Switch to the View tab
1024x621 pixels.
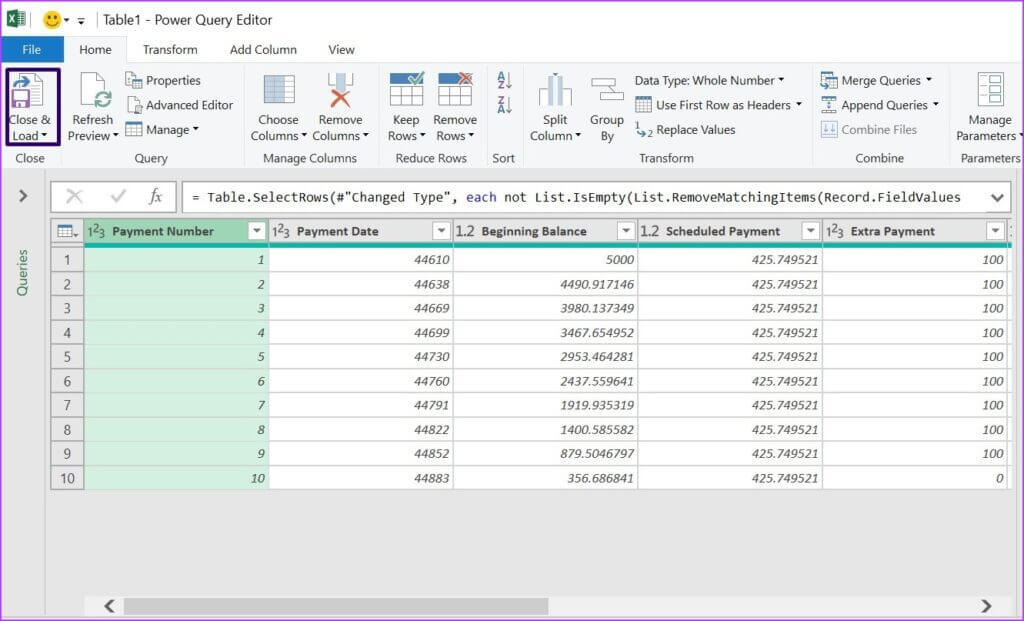point(341,50)
